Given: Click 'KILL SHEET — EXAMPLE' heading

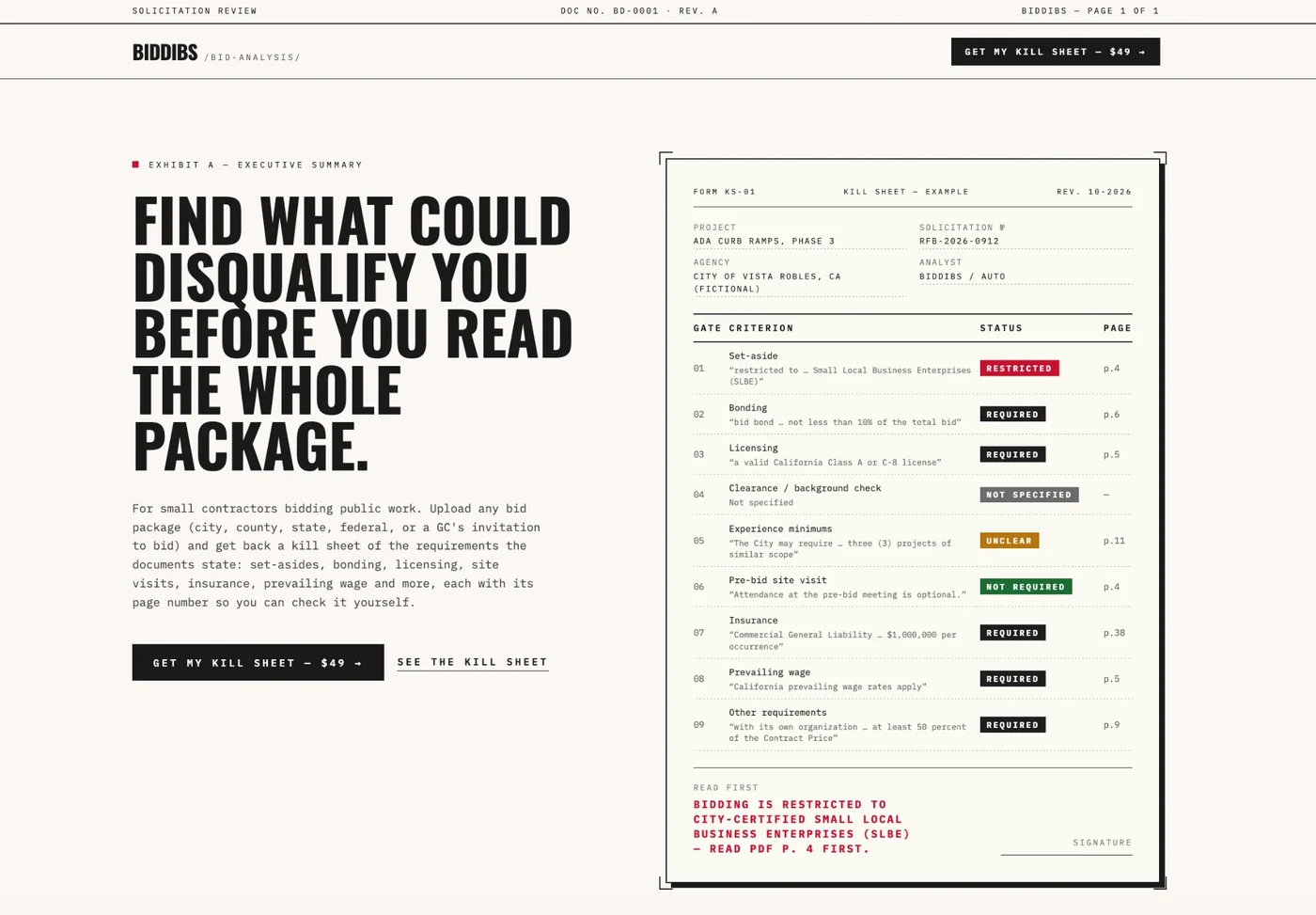Looking at the screenshot, I should click(906, 192).
